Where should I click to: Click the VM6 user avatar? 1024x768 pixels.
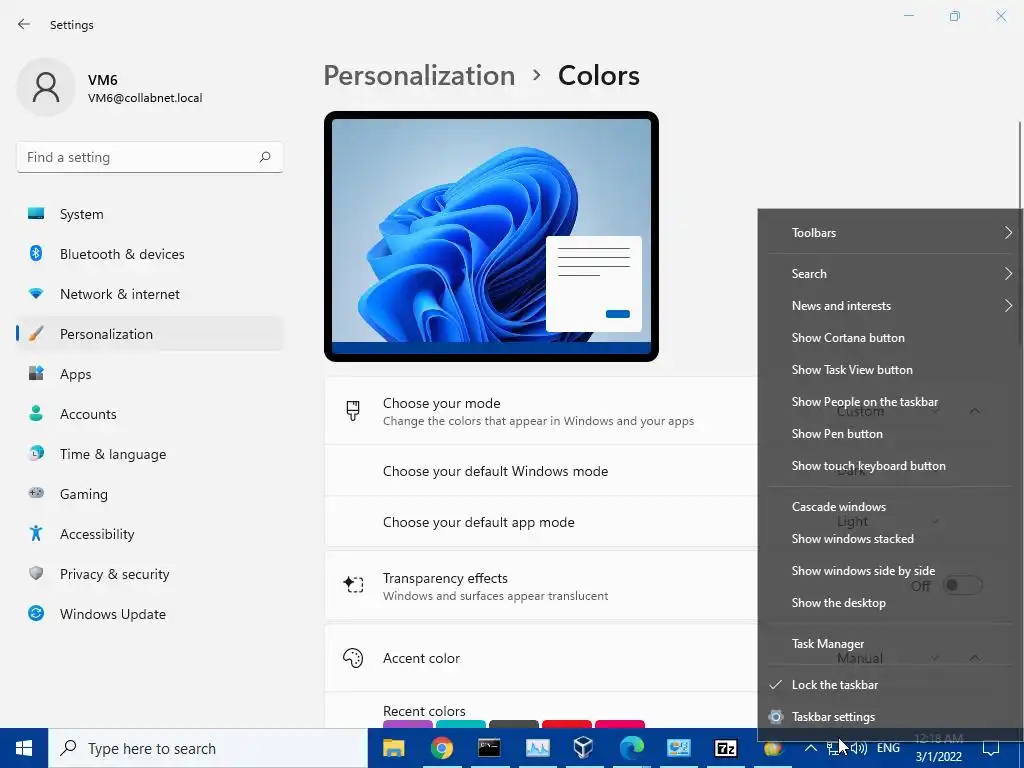pos(46,87)
